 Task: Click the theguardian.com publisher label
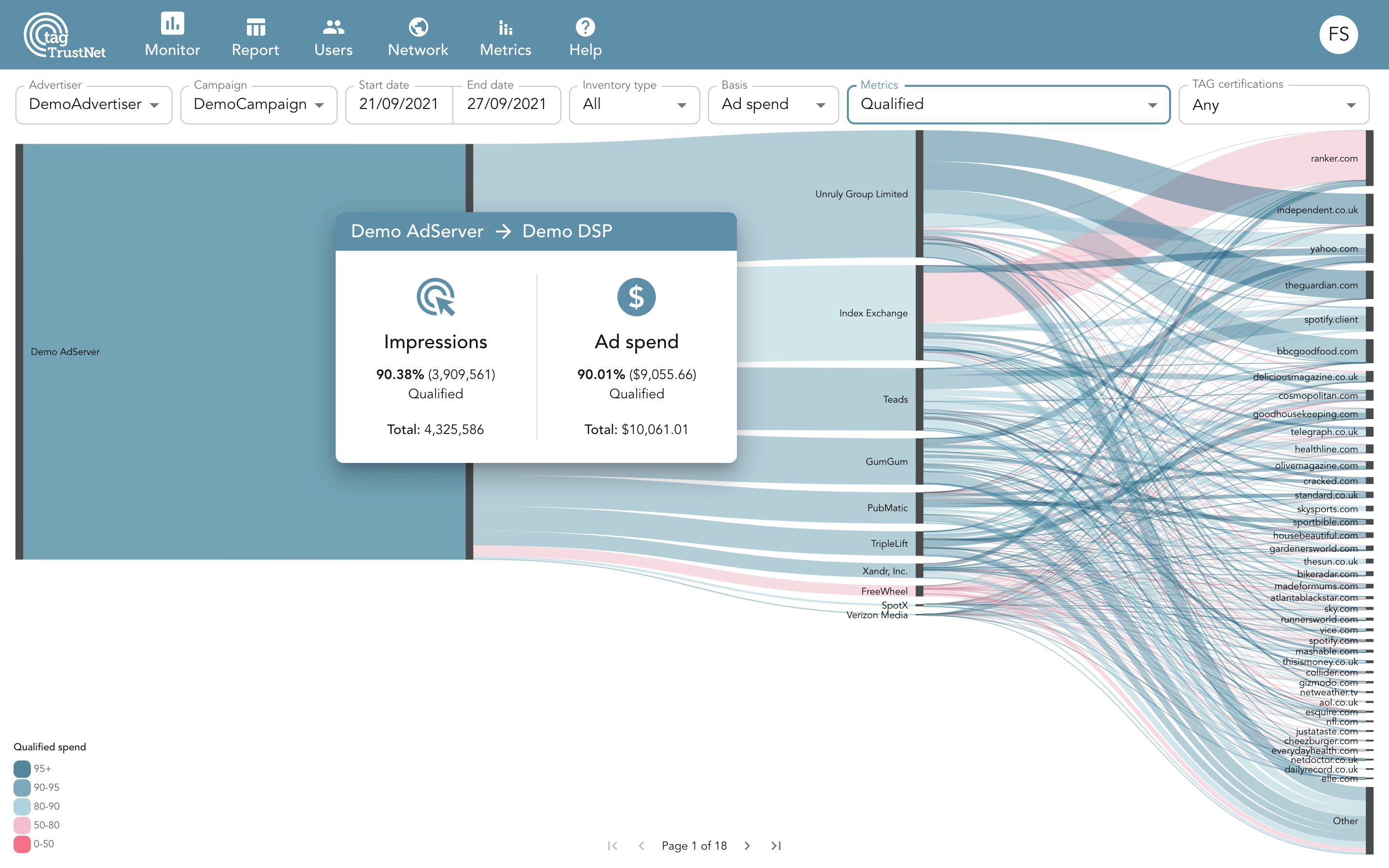1321,285
